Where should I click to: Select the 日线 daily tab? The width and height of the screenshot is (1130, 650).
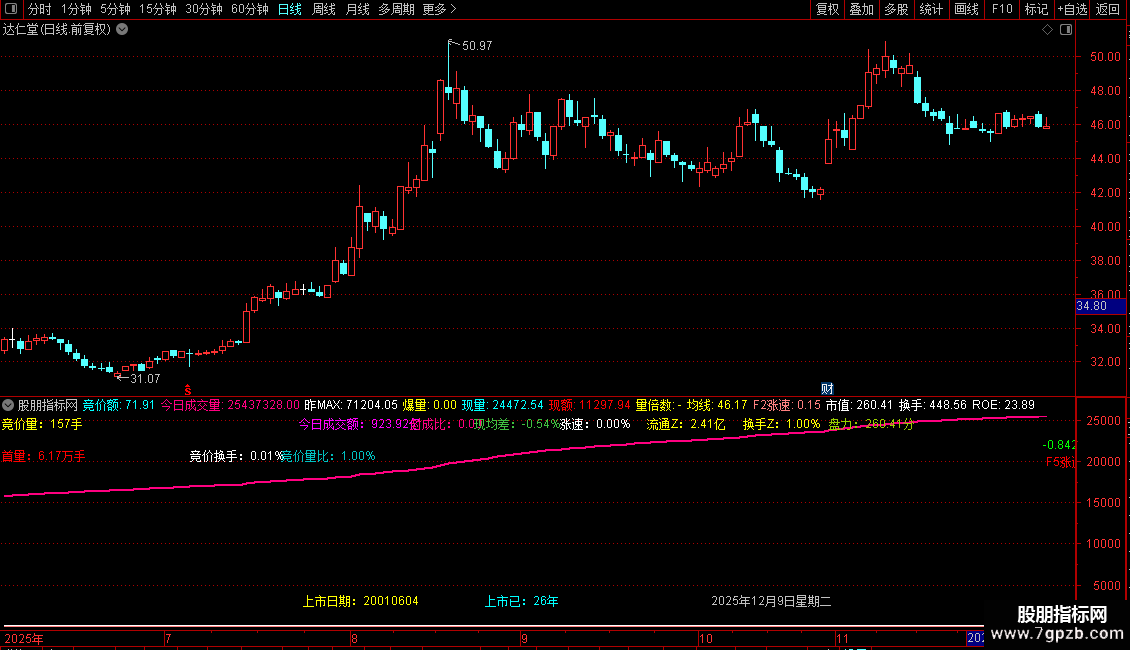pos(290,9)
